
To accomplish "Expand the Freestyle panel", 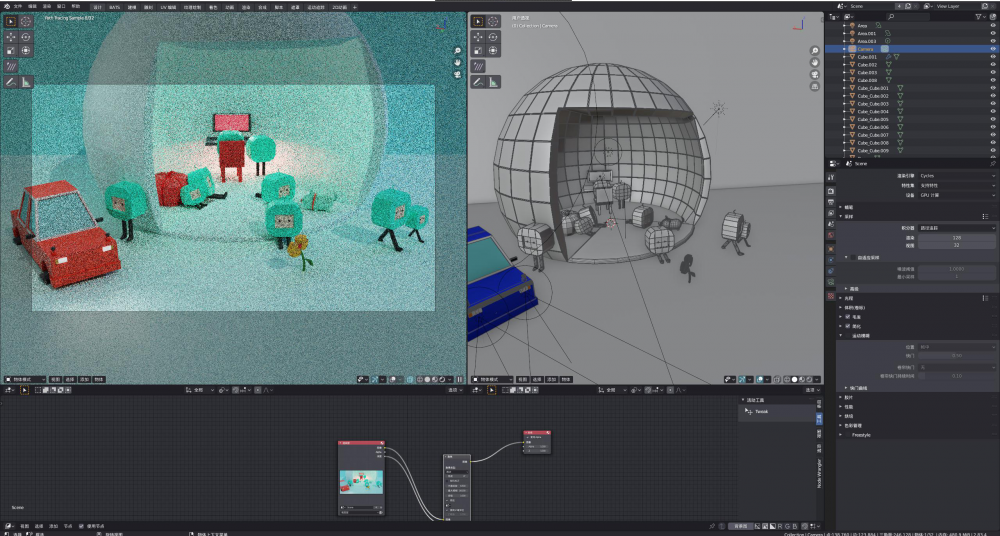I will pos(841,435).
